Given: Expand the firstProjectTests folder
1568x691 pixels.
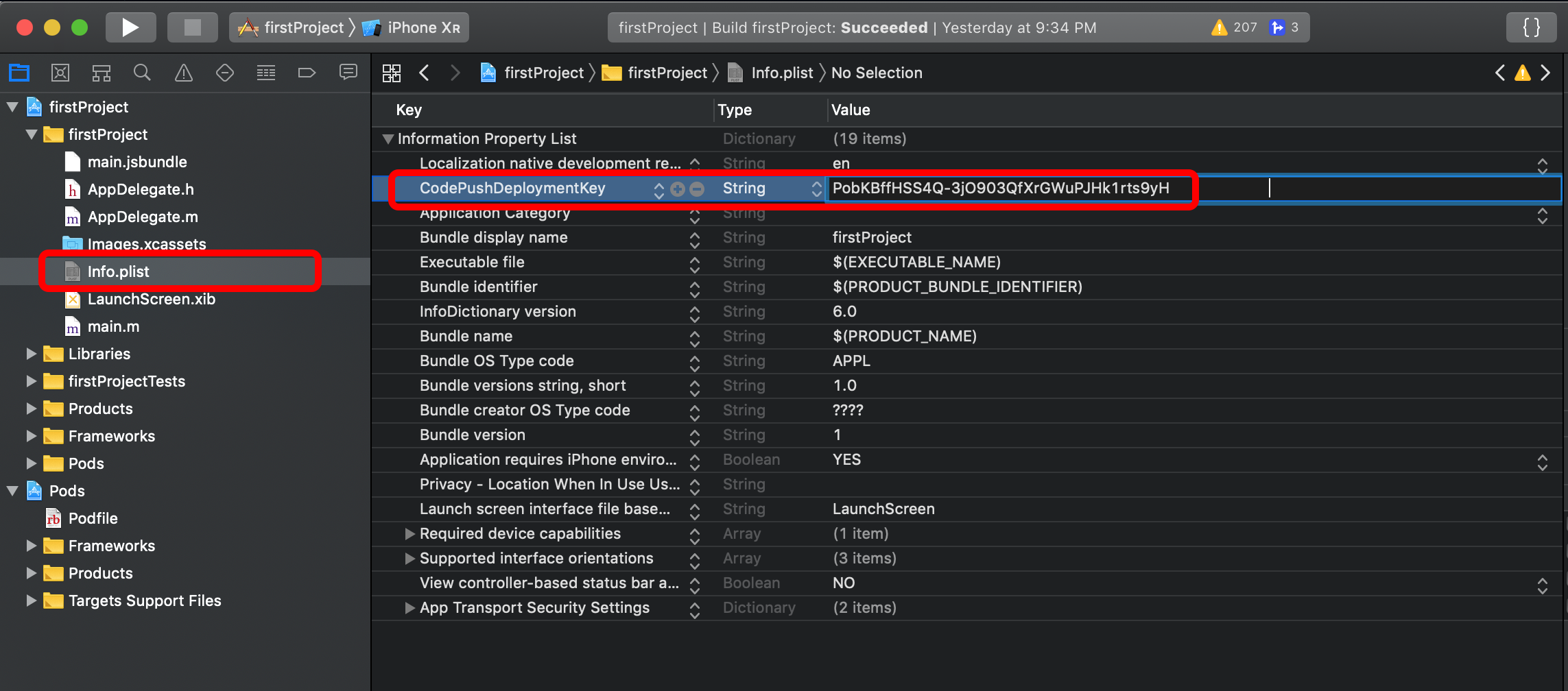Looking at the screenshot, I should (32, 381).
